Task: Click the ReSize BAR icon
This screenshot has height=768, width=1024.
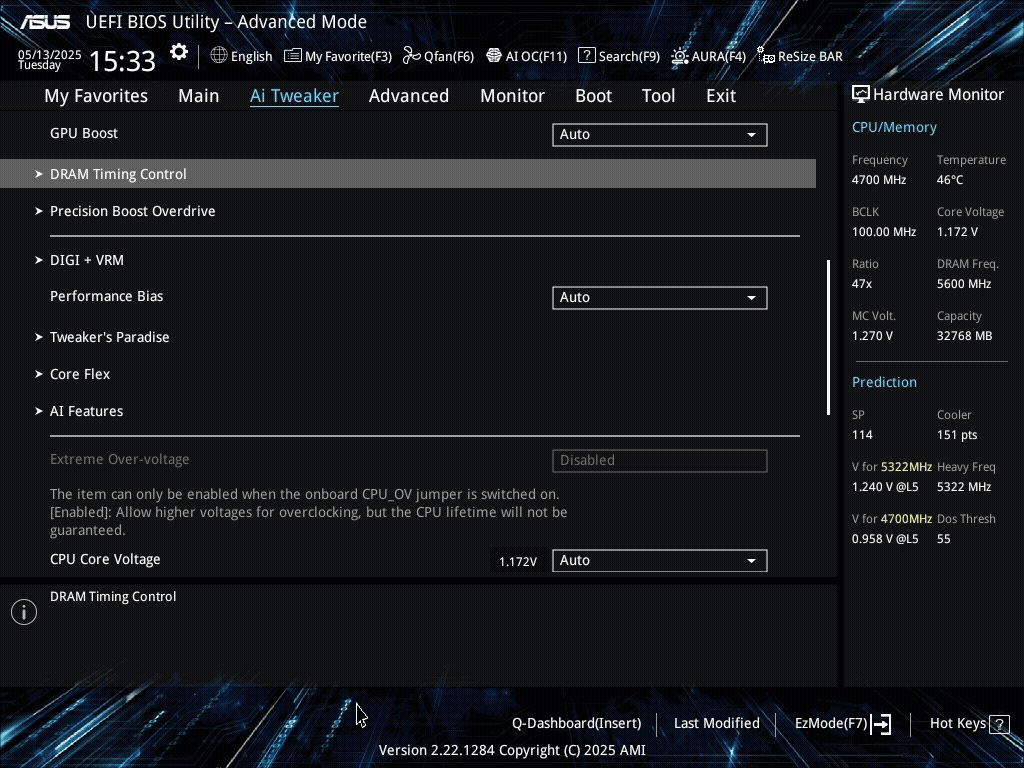Action: pos(766,56)
